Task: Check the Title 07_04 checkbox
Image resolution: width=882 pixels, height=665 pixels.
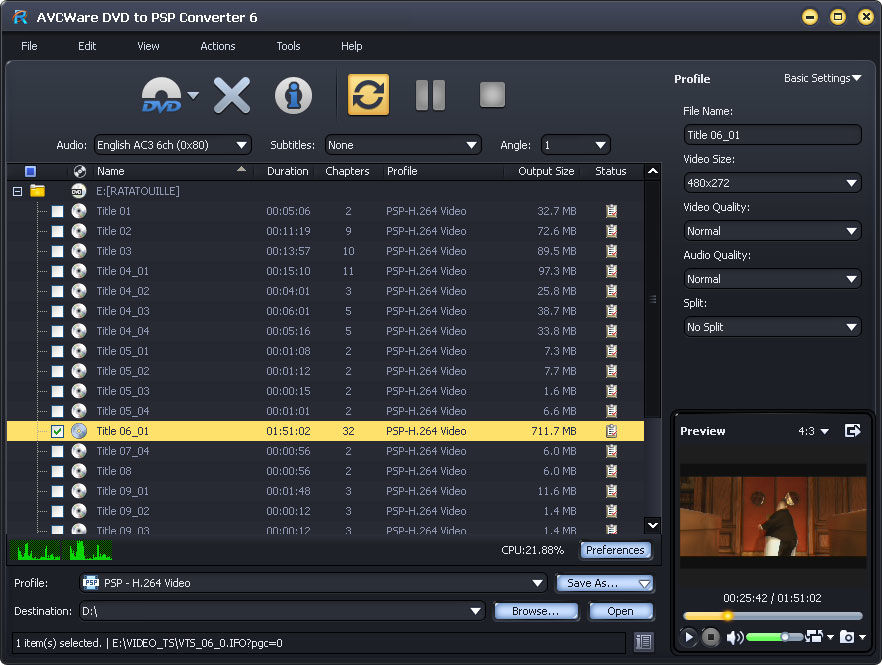Action: click(x=57, y=451)
